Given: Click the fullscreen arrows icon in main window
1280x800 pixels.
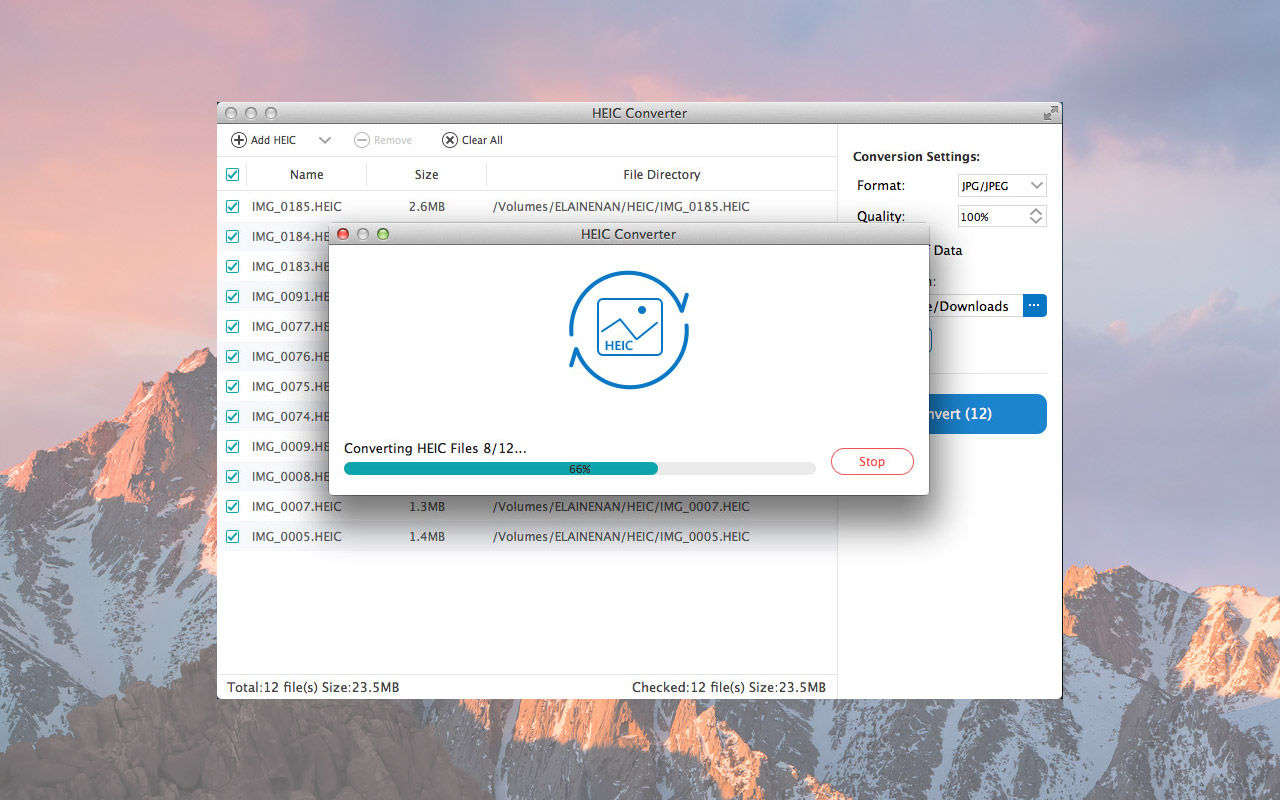Looking at the screenshot, I should pos(1050,113).
